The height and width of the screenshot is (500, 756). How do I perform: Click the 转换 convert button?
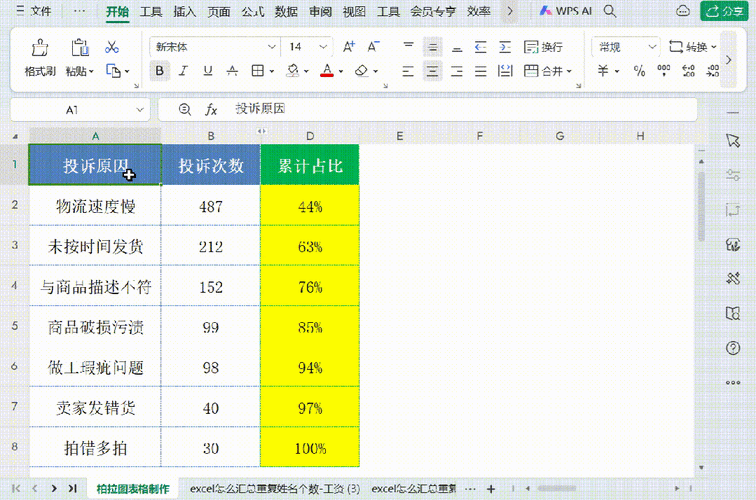coord(692,47)
